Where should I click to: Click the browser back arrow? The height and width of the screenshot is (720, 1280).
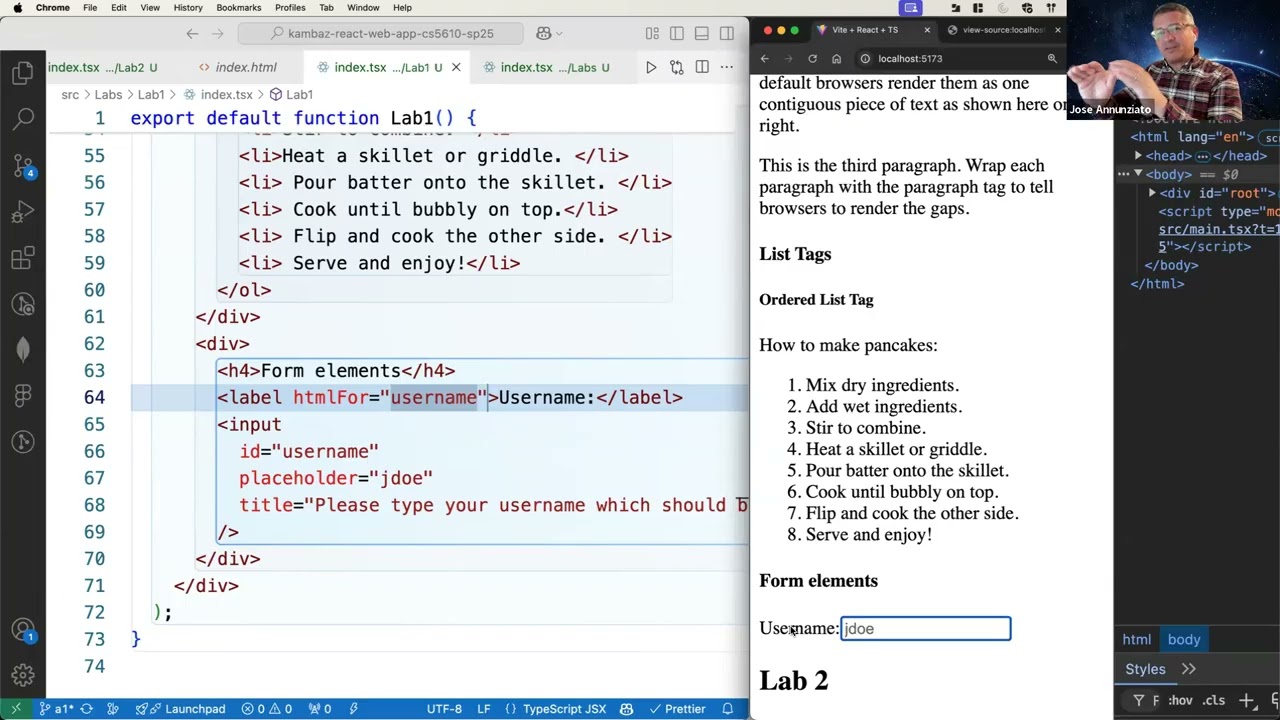click(x=765, y=58)
